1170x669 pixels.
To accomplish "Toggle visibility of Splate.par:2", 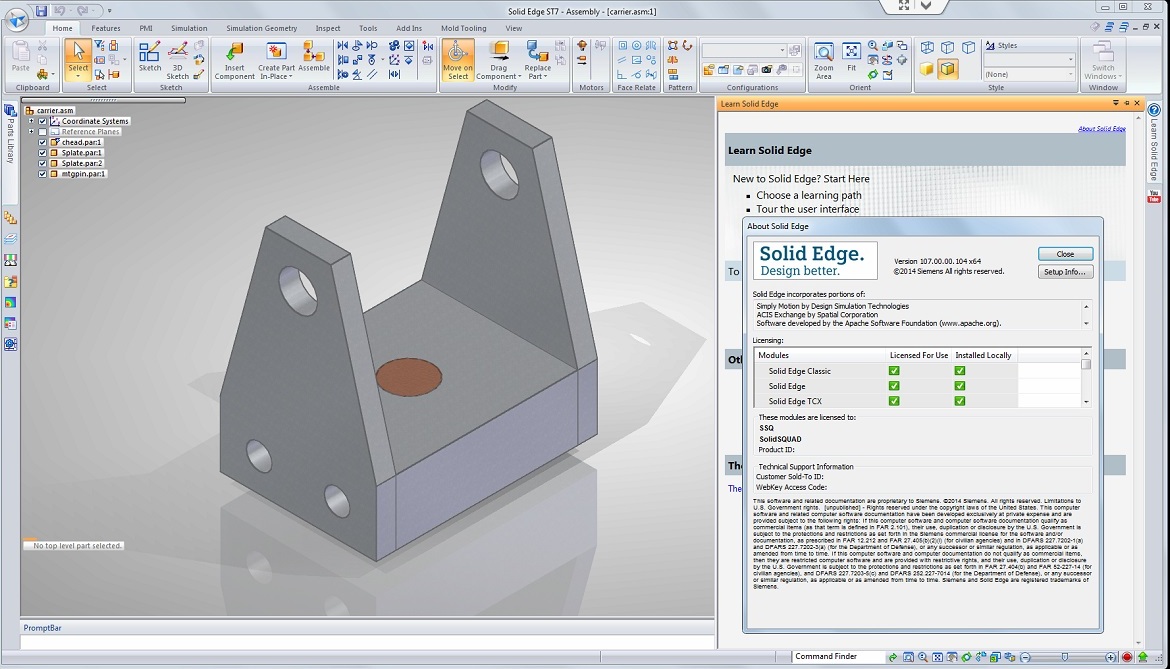I will pos(43,163).
